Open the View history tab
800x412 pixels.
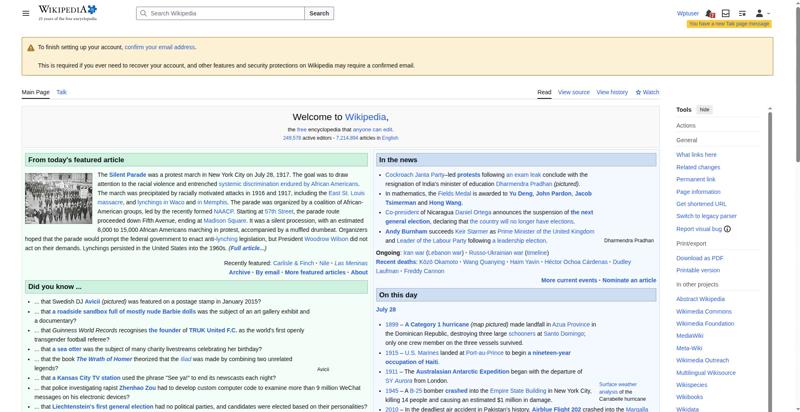(x=612, y=92)
